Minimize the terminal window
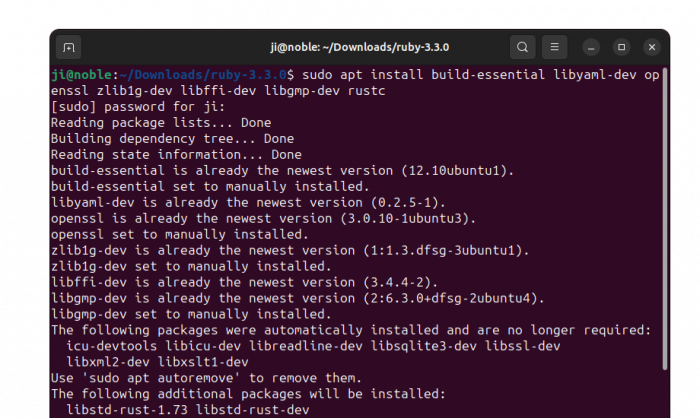 click(592, 47)
